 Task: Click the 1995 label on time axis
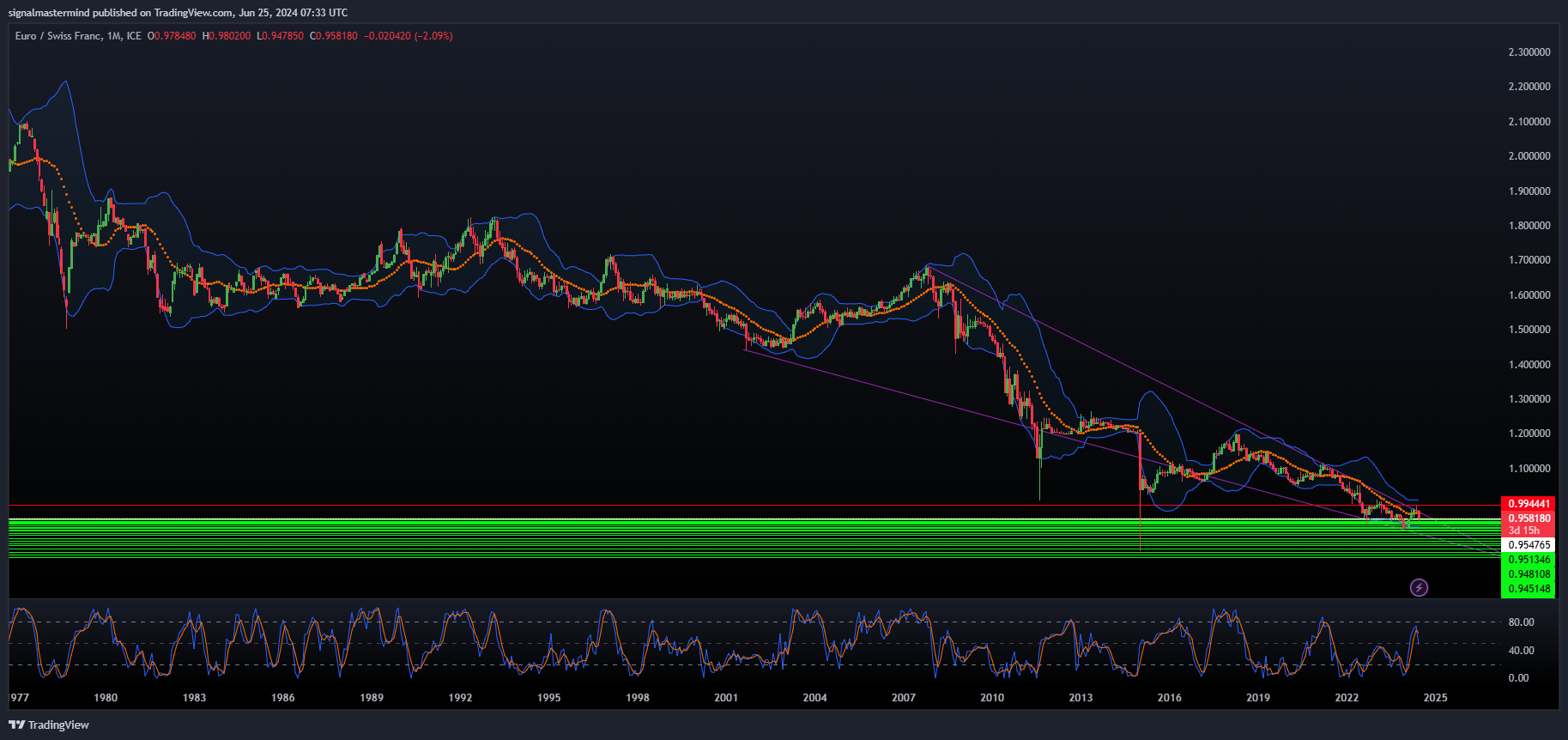548,698
